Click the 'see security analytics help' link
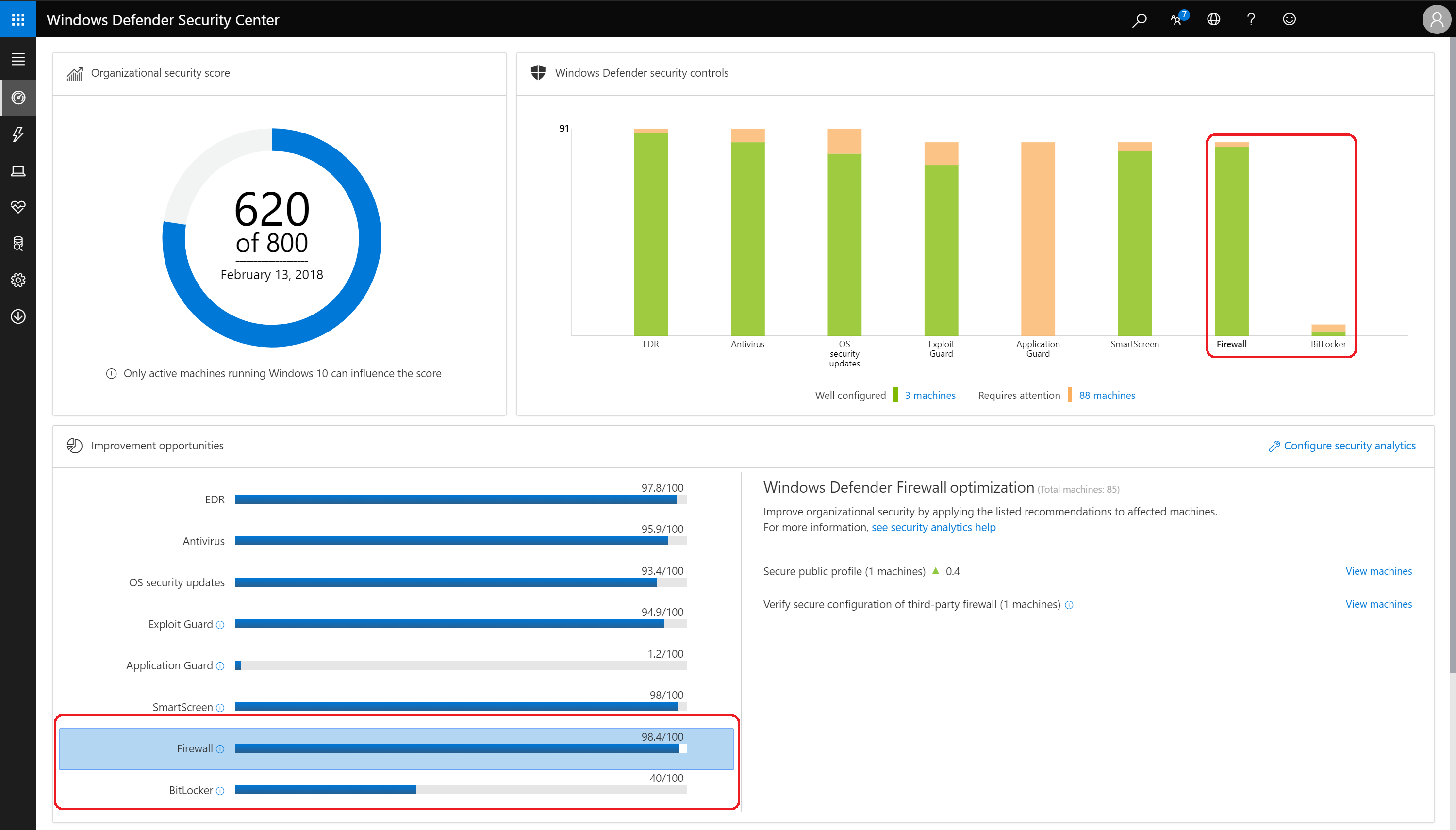1456x830 pixels. click(933, 527)
